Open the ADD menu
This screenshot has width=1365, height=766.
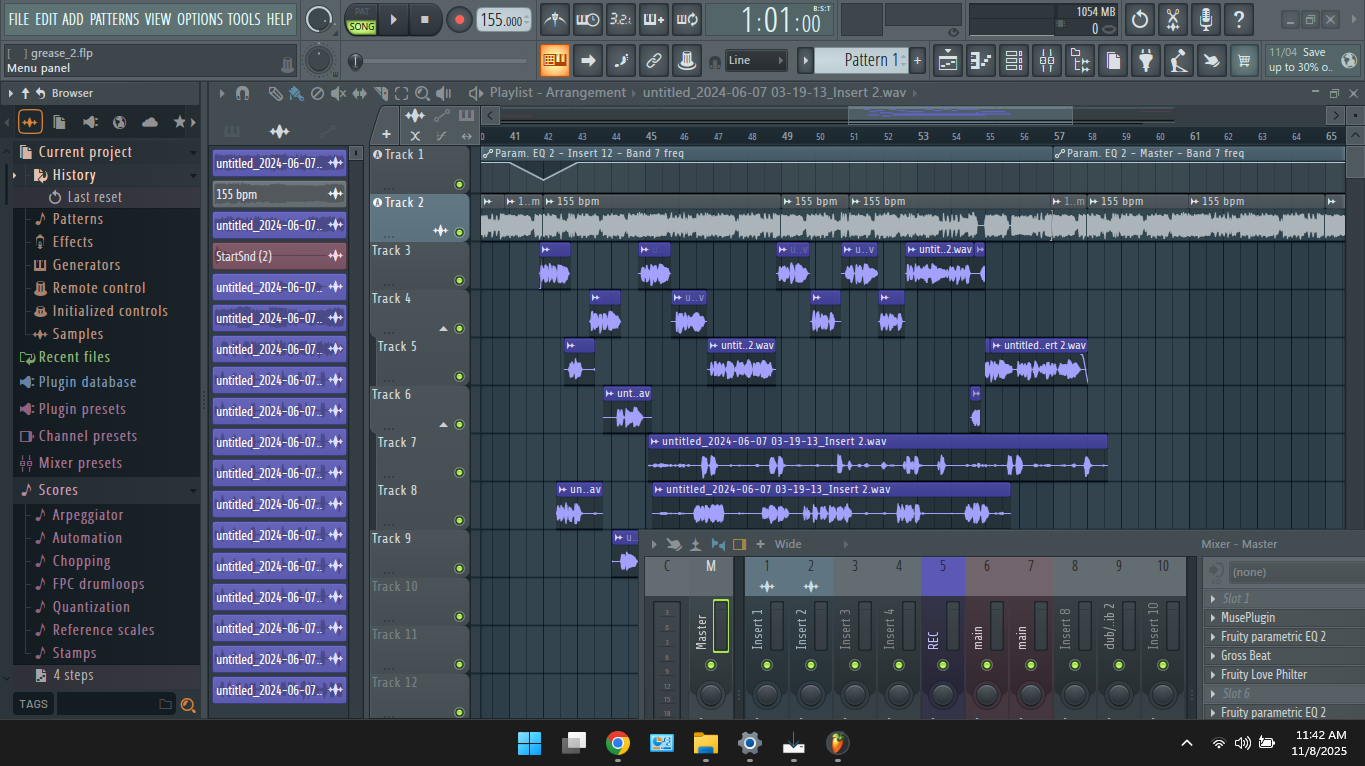coord(73,19)
